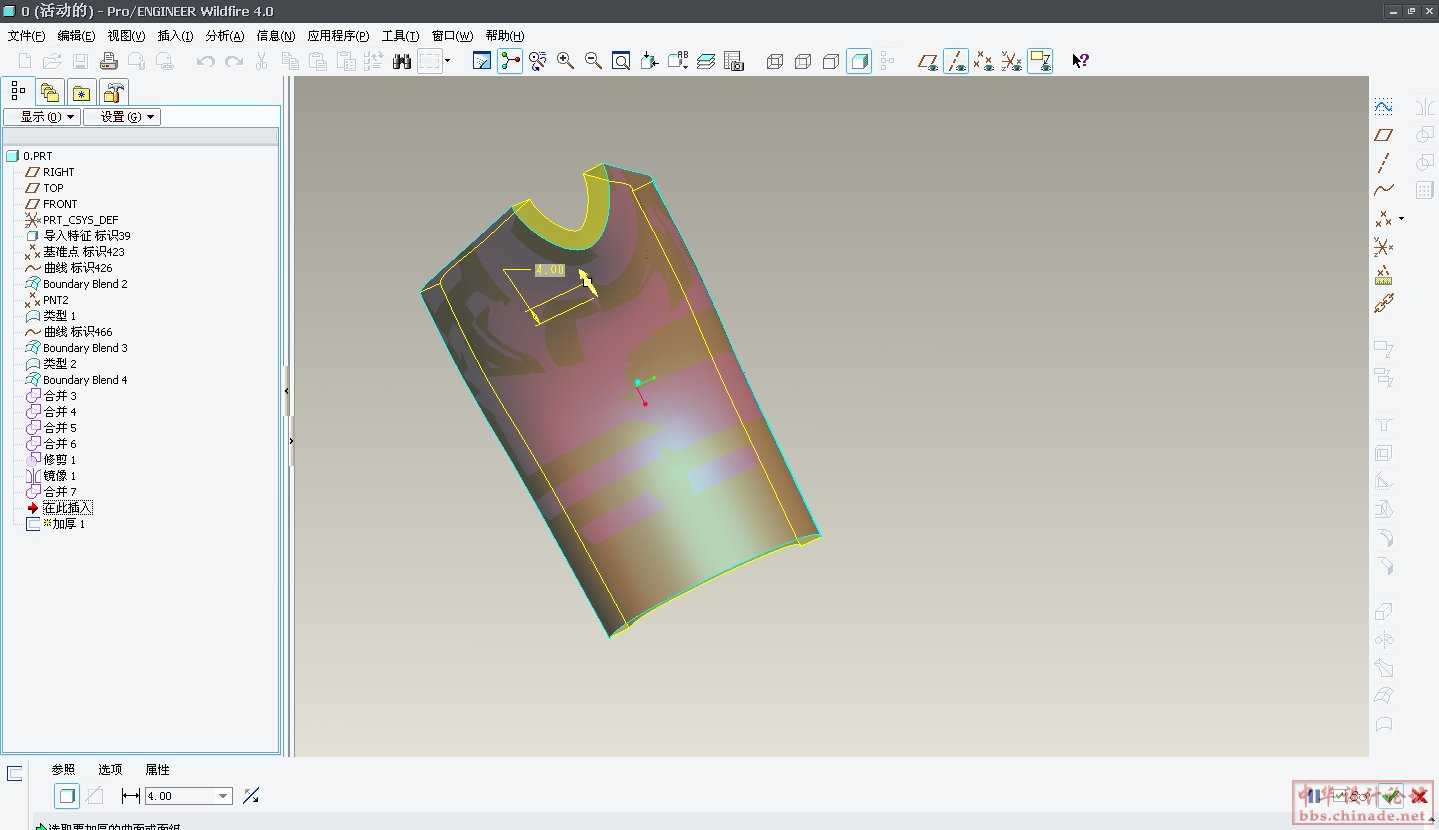Screen dimensions: 1439x830
Task: Click the Datum Plane tool
Action: pyautogui.click(x=1384, y=135)
